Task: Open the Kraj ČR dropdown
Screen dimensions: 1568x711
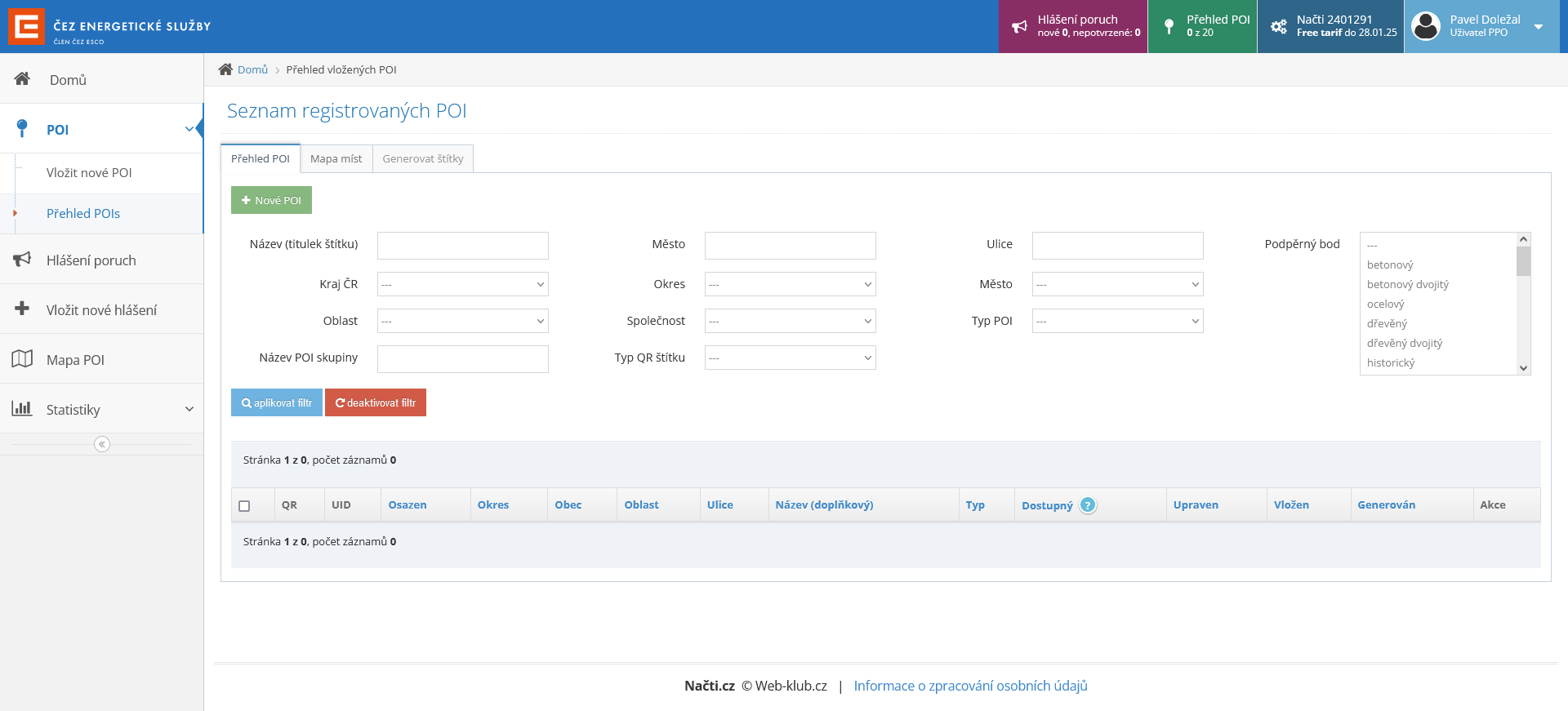Action: [x=462, y=284]
